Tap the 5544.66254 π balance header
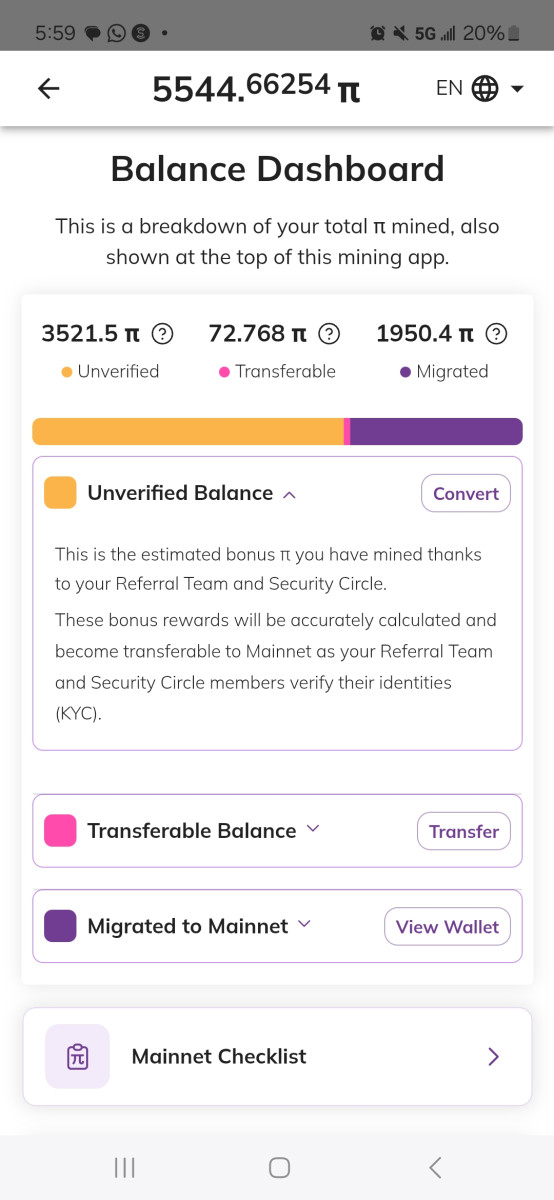554x1200 pixels. [x=256, y=89]
